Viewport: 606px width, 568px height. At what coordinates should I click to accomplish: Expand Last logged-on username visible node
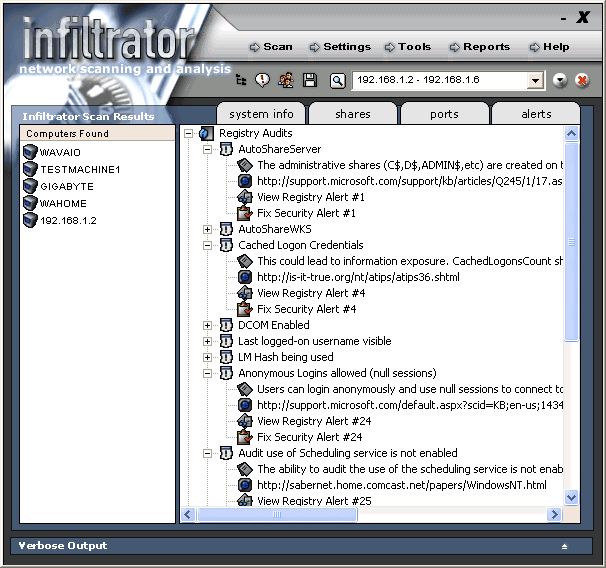pos(208,342)
